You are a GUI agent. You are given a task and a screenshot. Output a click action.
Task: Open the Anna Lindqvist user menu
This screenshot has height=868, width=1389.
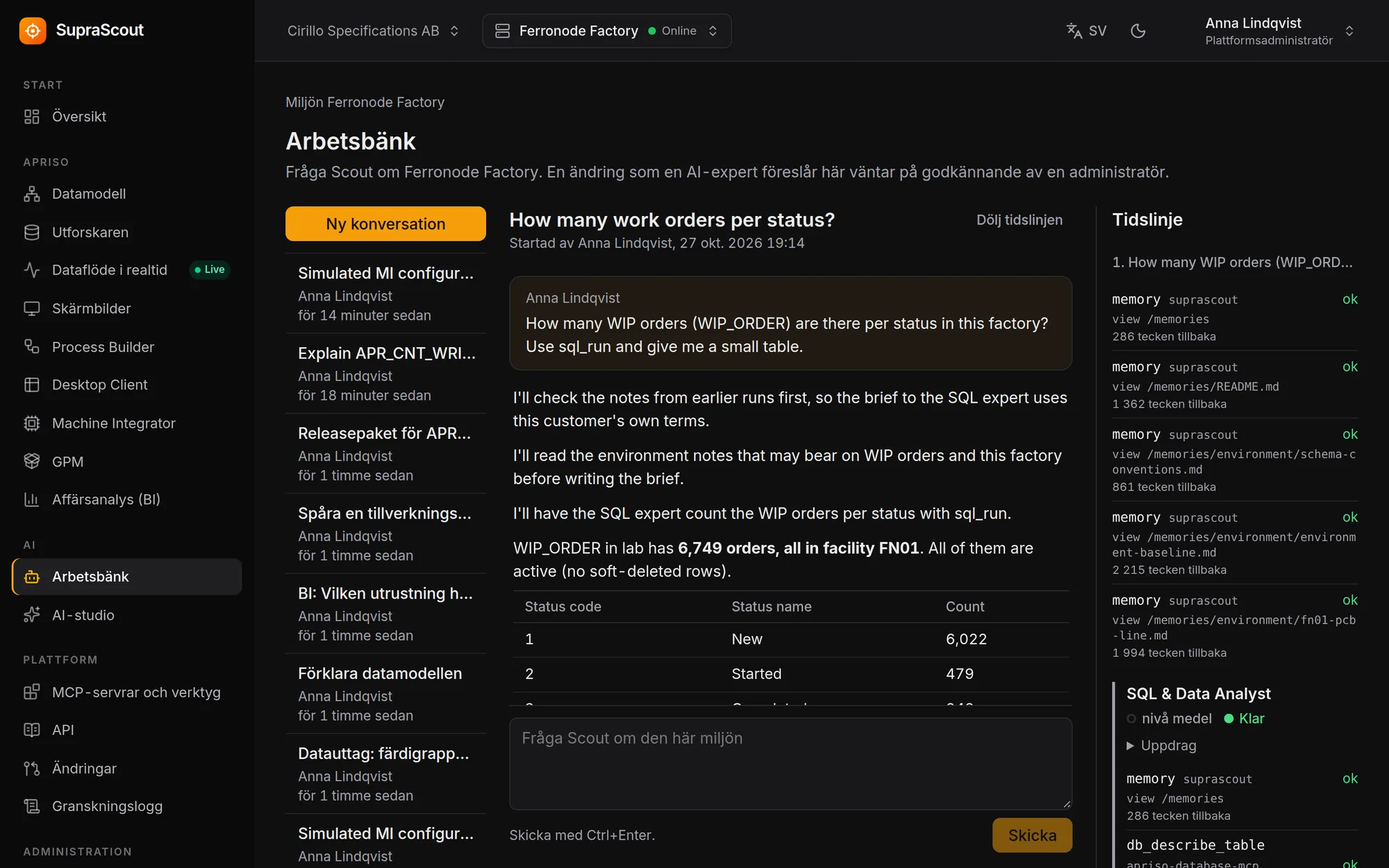pyautogui.click(x=1279, y=31)
